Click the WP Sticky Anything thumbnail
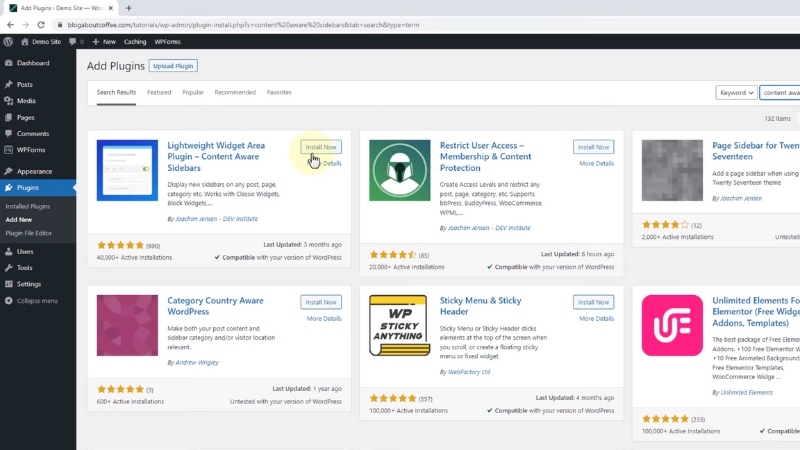 [x=400, y=326]
